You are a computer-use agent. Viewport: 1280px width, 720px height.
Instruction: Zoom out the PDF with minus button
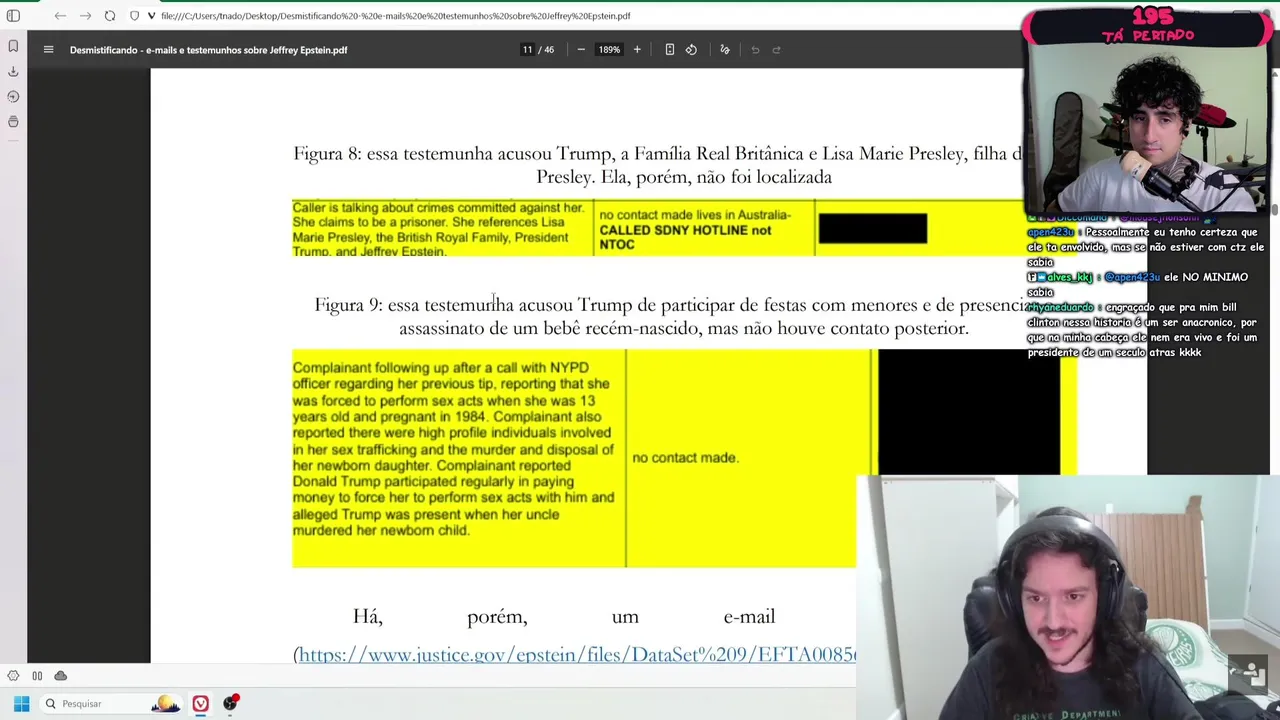tap(581, 49)
